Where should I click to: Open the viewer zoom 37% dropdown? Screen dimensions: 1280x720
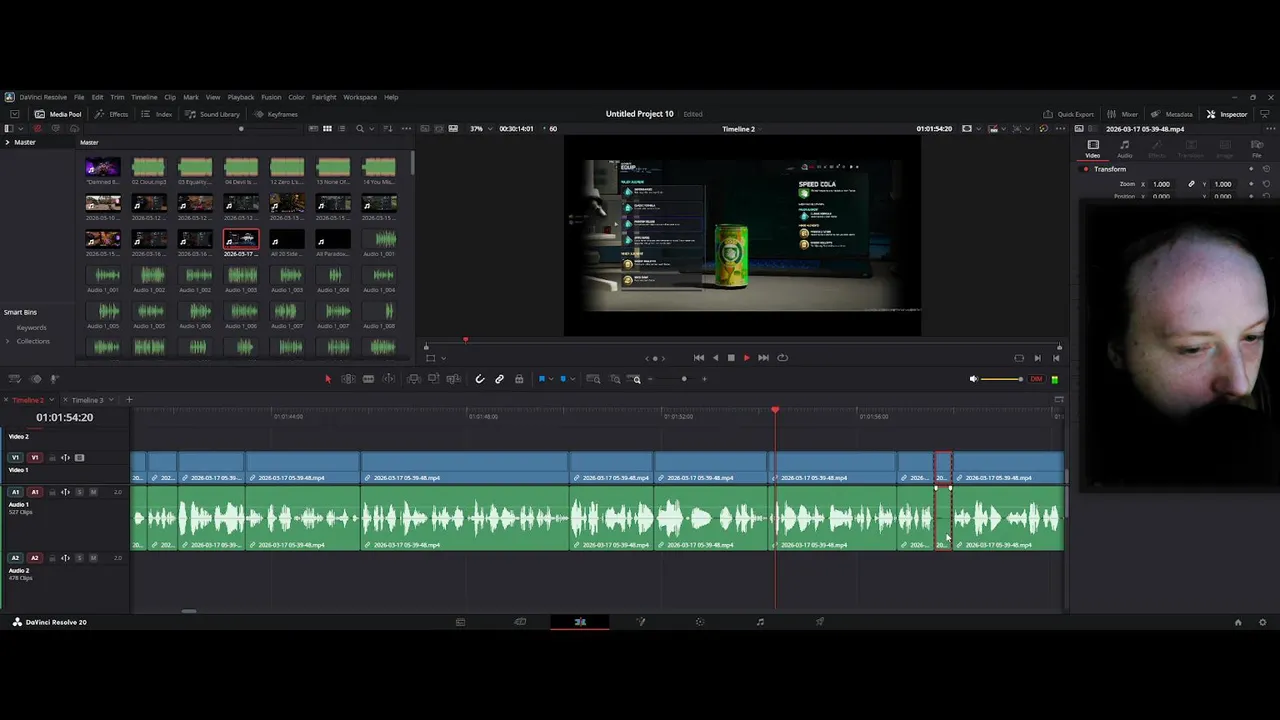pos(480,129)
